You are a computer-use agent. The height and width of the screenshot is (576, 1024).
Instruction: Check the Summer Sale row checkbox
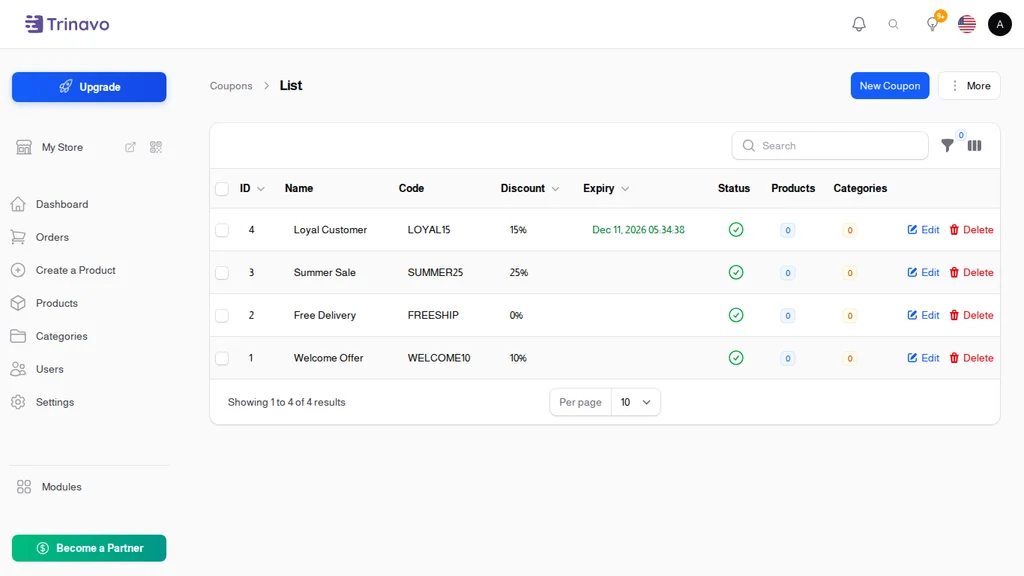click(222, 272)
